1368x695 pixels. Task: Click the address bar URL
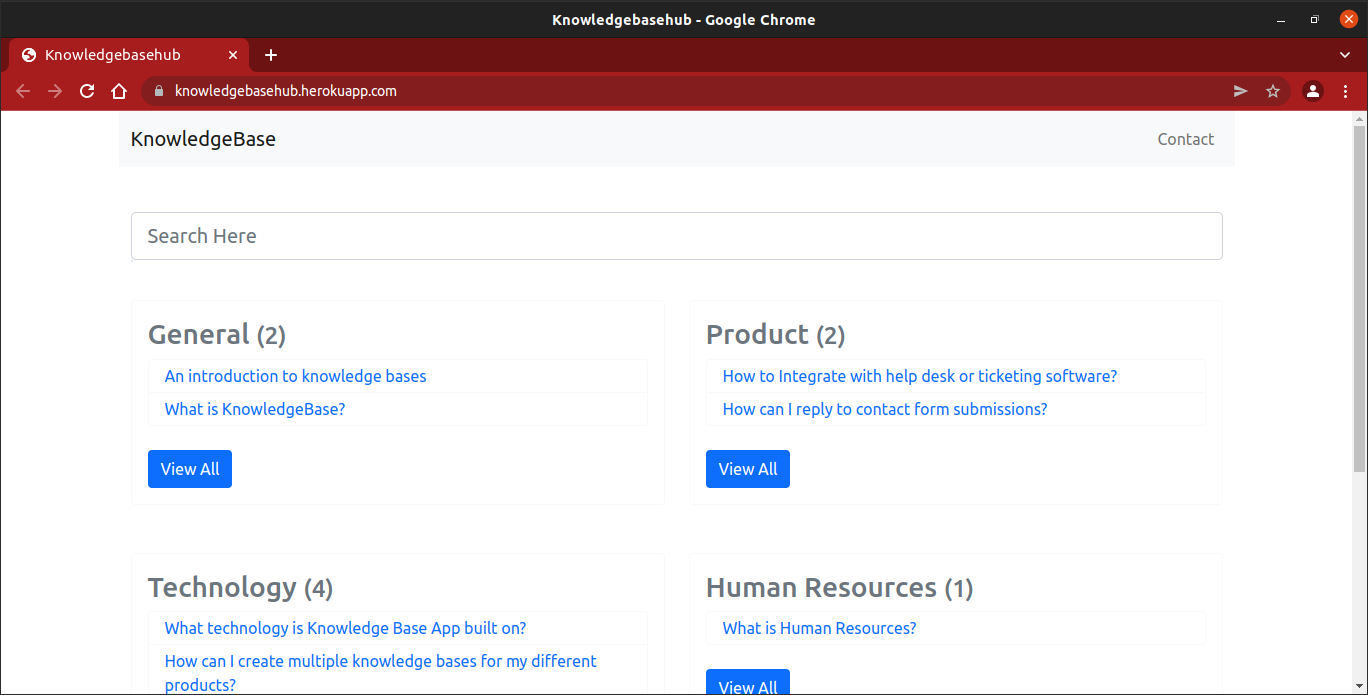286,91
